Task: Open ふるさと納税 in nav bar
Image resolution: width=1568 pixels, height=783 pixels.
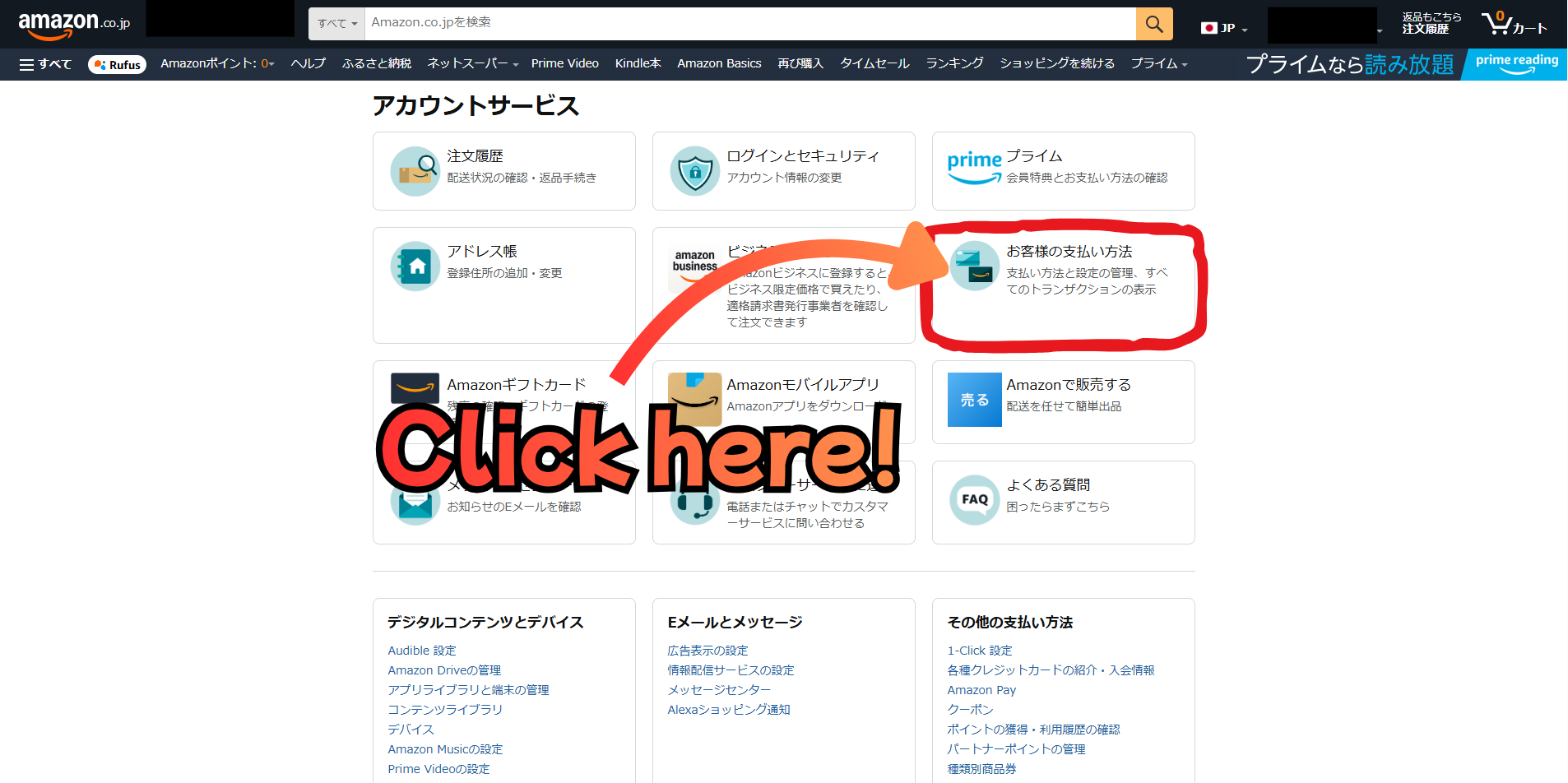Action: point(377,63)
